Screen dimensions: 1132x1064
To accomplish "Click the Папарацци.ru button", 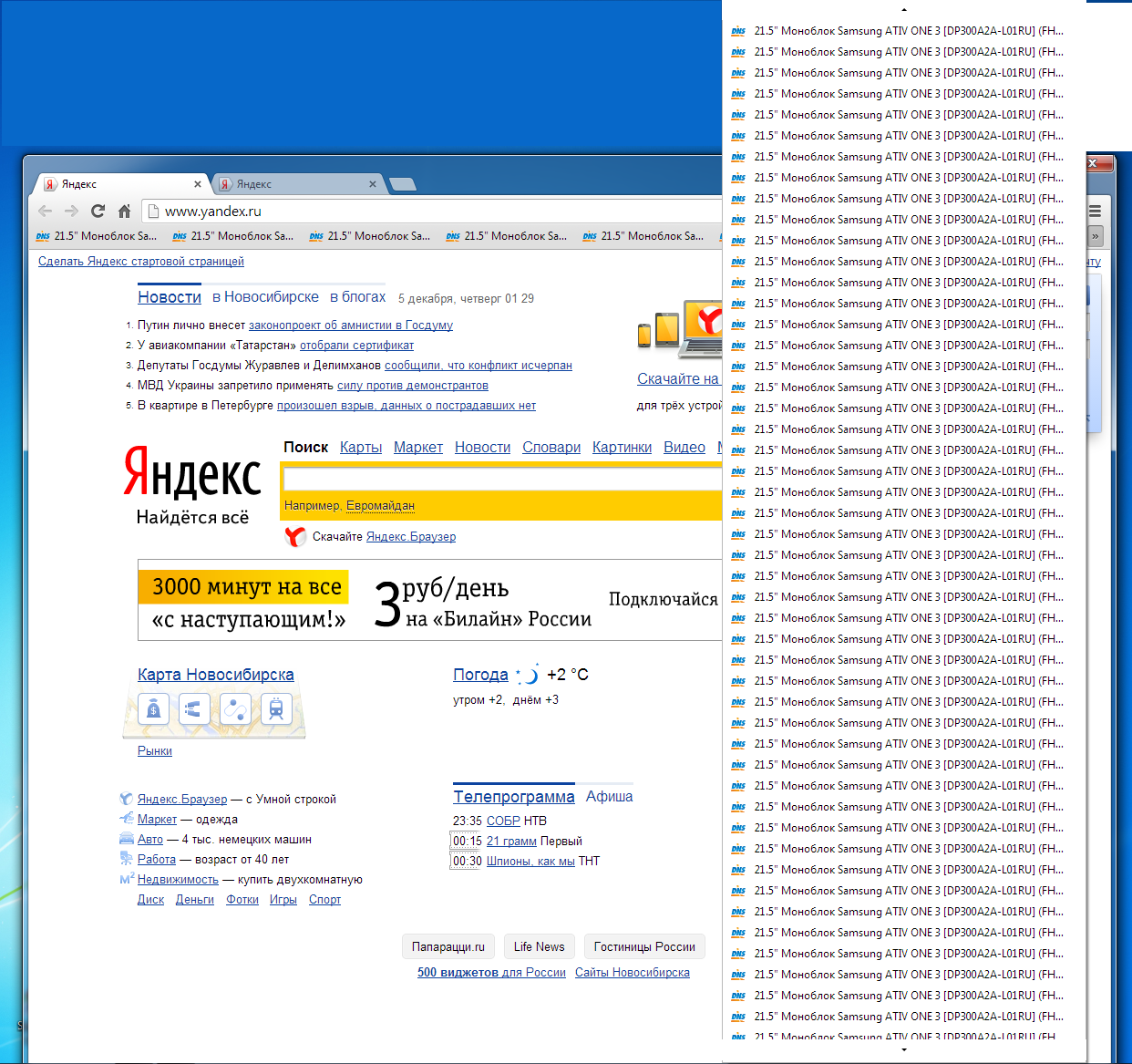I will [x=448, y=946].
